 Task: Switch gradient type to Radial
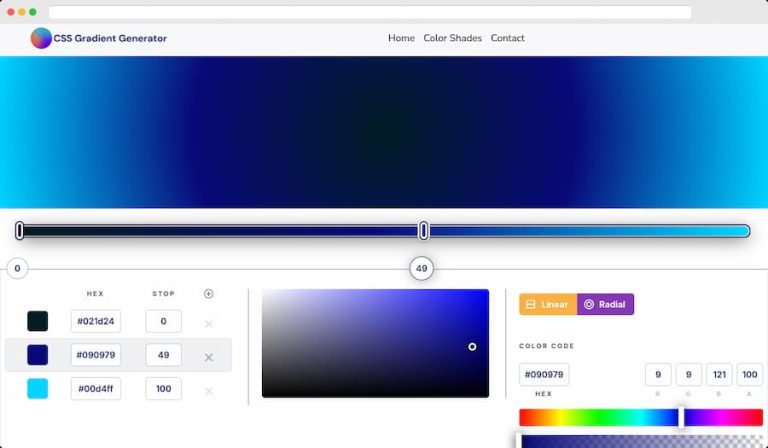click(605, 304)
